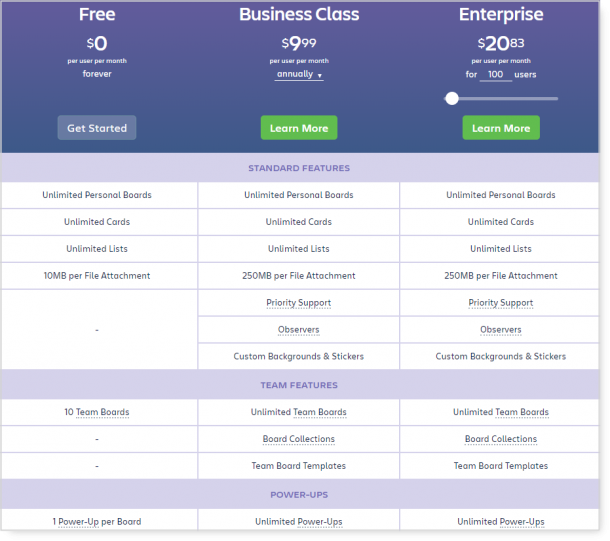The width and height of the screenshot is (610, 541).
Task: Click Unlimited Power-Ups under Business Class
Action: pos(299,522)
